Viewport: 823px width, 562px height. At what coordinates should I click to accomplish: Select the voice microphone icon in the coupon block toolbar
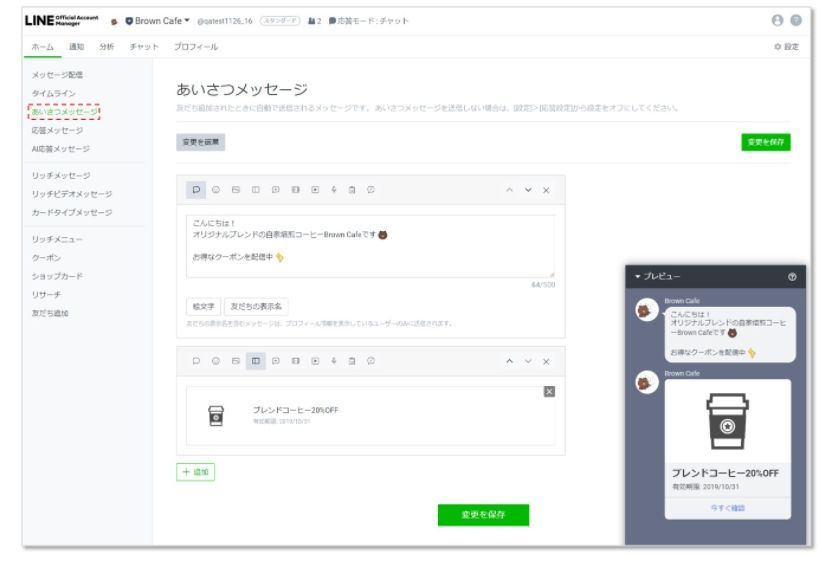tap(334, 361)
